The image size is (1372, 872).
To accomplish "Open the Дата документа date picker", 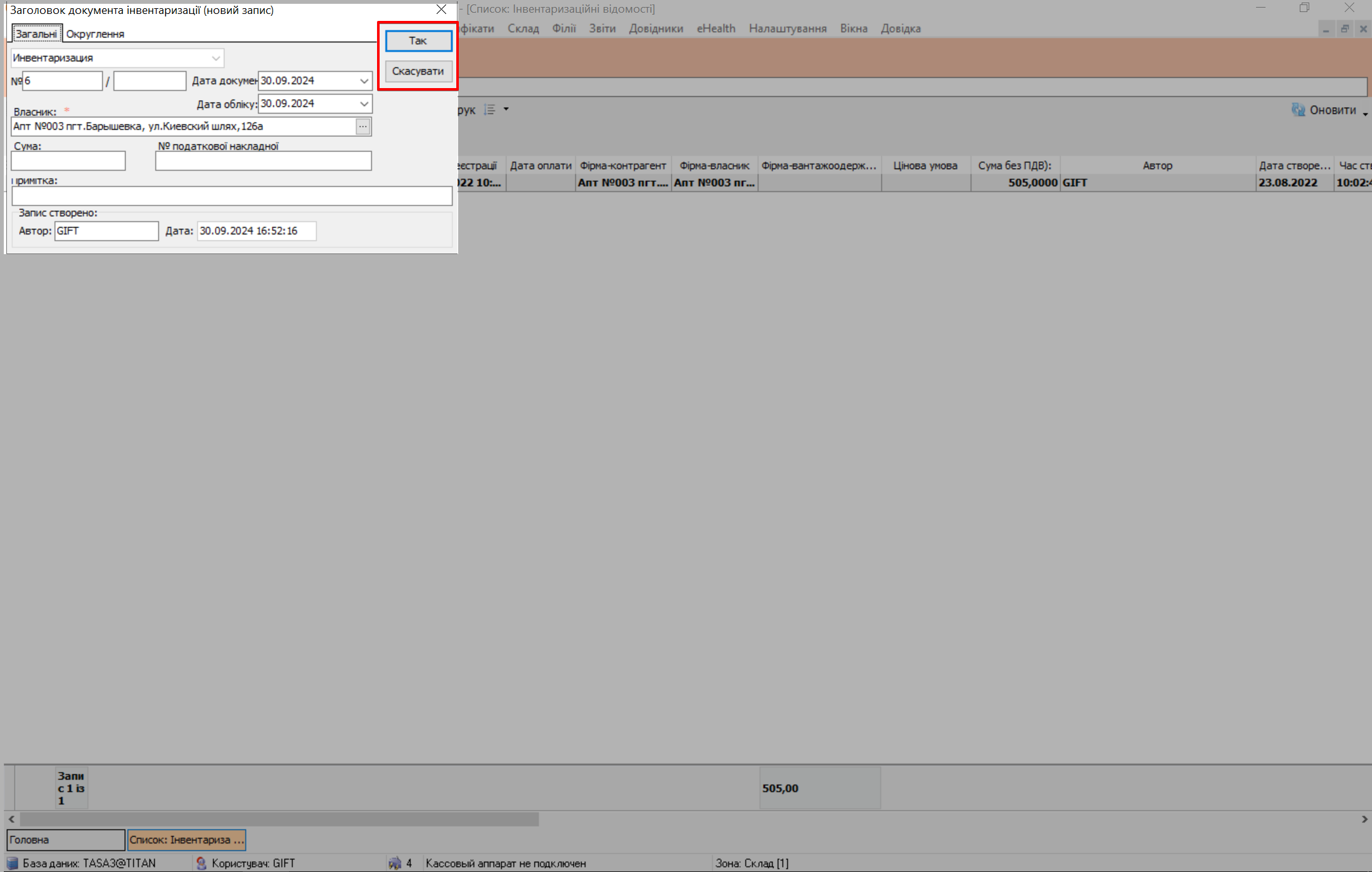I will pyautogui.click(x=364, y=81).
